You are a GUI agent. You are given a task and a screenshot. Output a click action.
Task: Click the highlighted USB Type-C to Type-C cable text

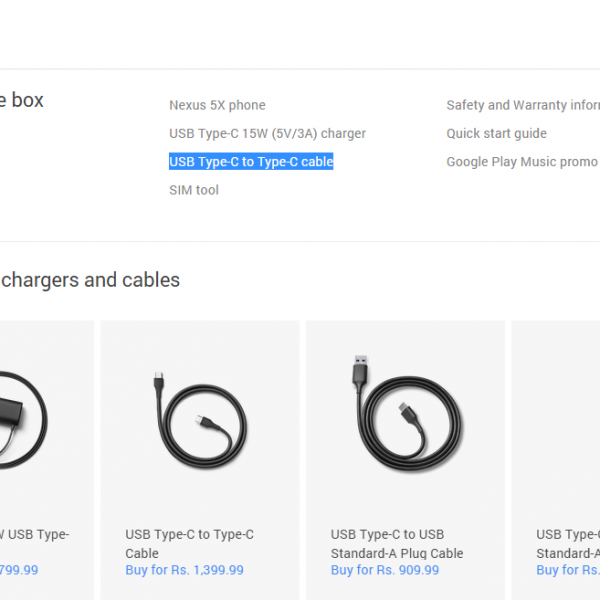[x=251, y=162]
